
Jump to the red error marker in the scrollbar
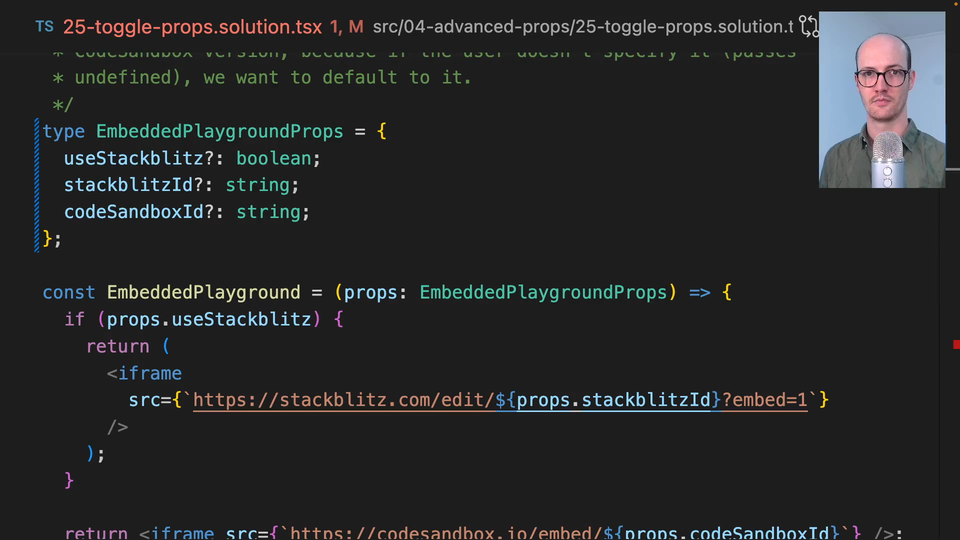[956, 345]
